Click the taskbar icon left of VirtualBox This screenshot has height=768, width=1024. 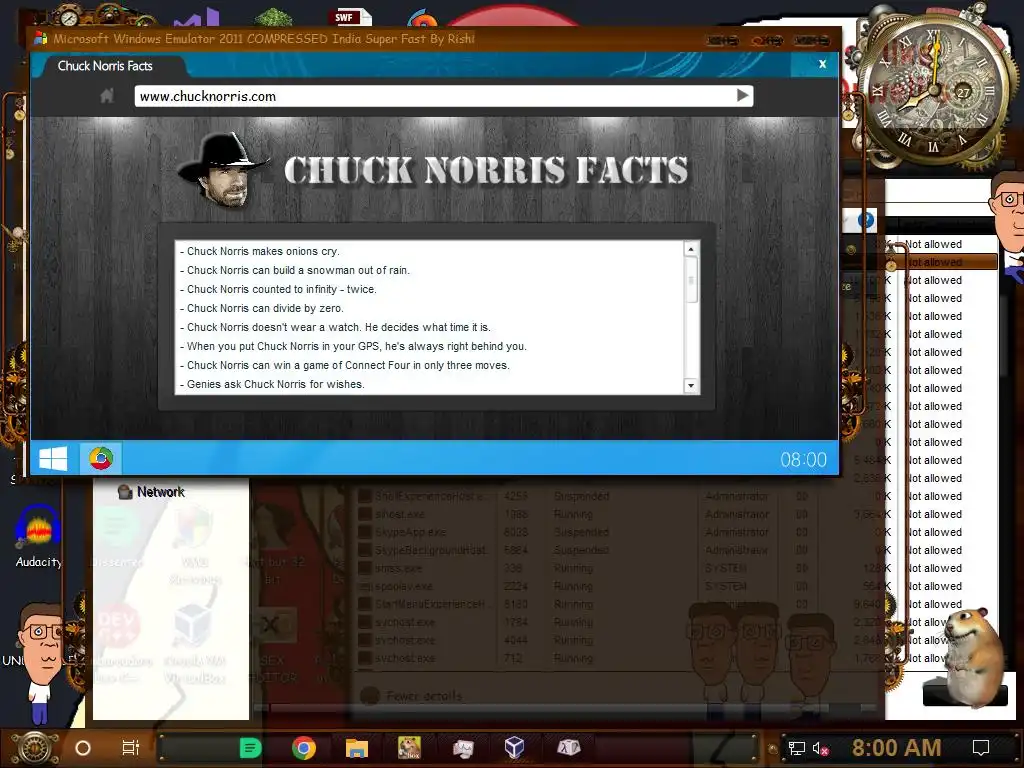tap(463, 748)
